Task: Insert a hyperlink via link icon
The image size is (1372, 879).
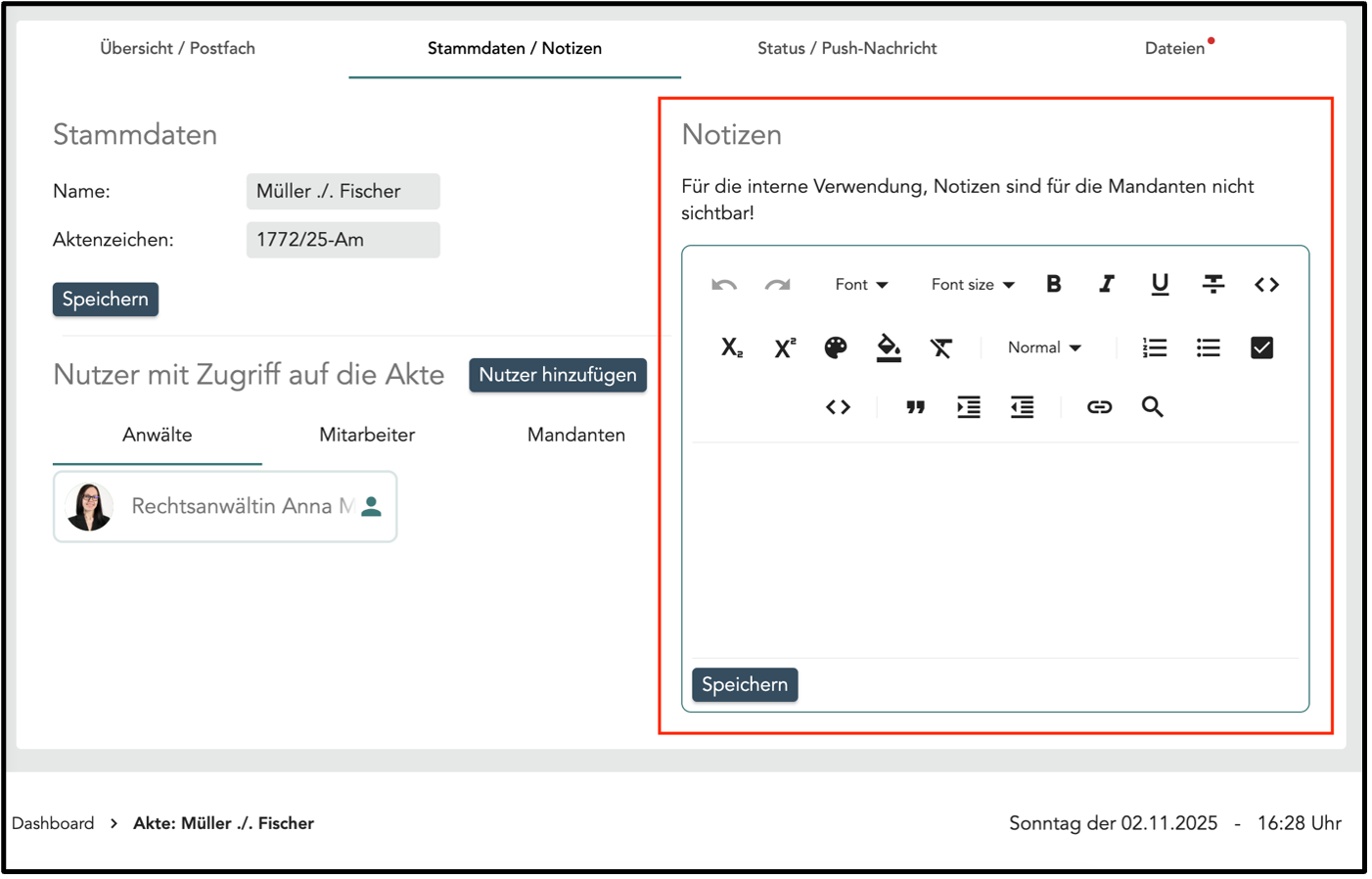Action: (1099, 407)
